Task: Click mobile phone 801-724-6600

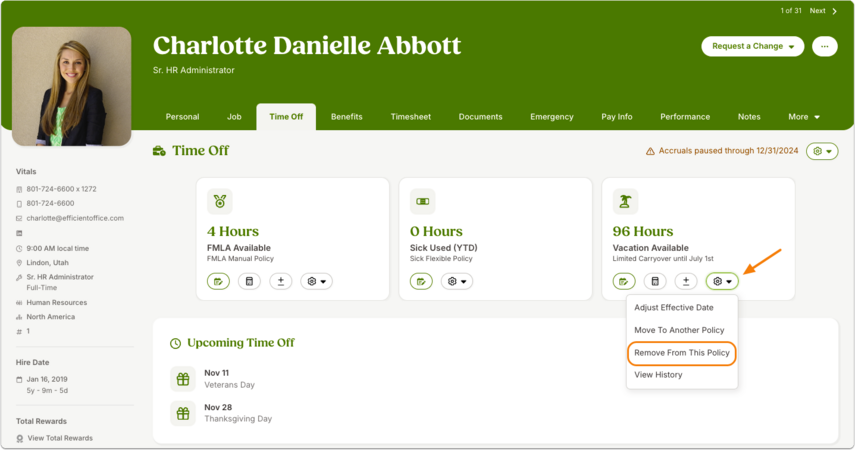Action: point(50,203)
